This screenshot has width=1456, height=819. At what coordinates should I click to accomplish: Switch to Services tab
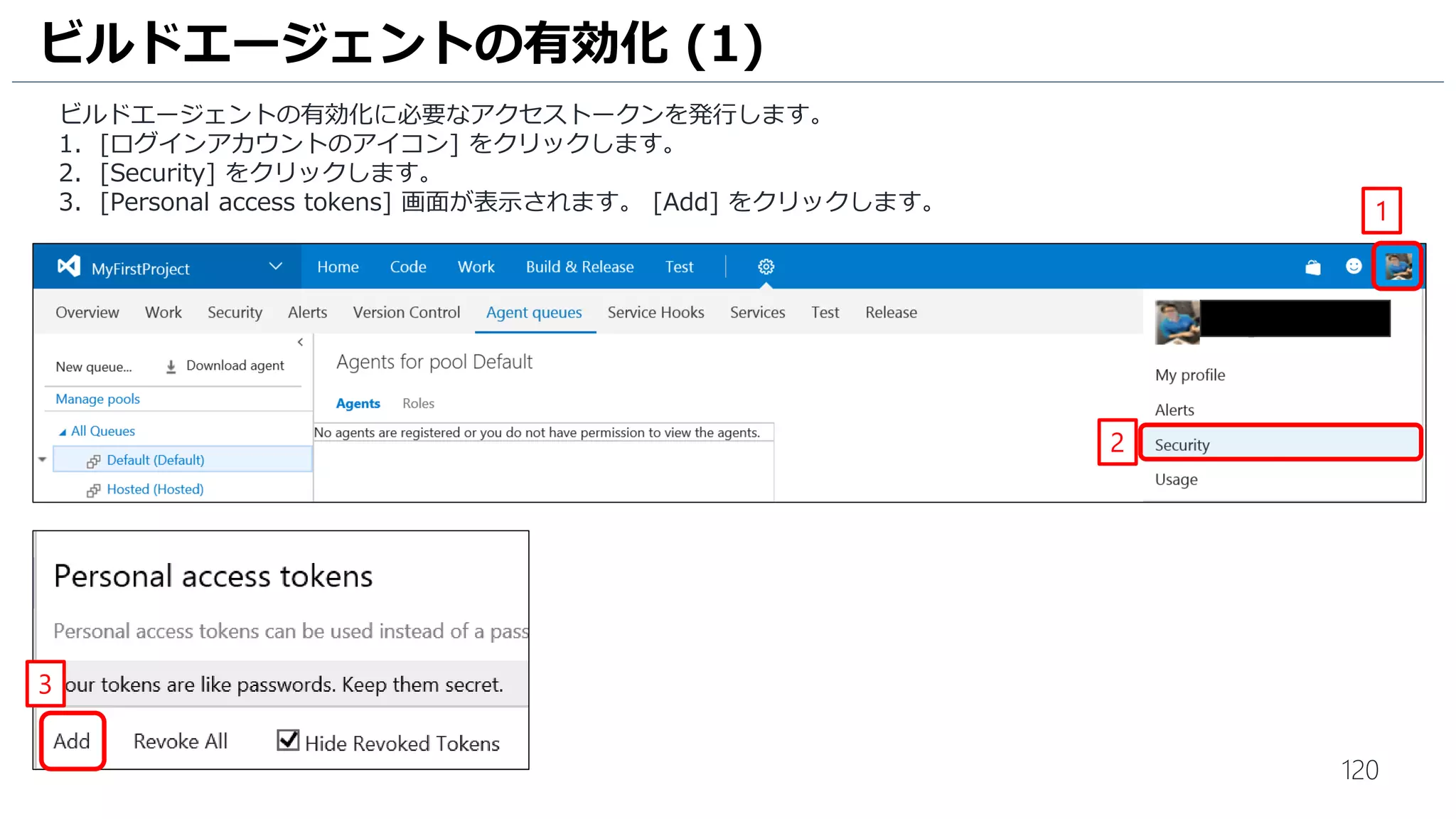758,313
